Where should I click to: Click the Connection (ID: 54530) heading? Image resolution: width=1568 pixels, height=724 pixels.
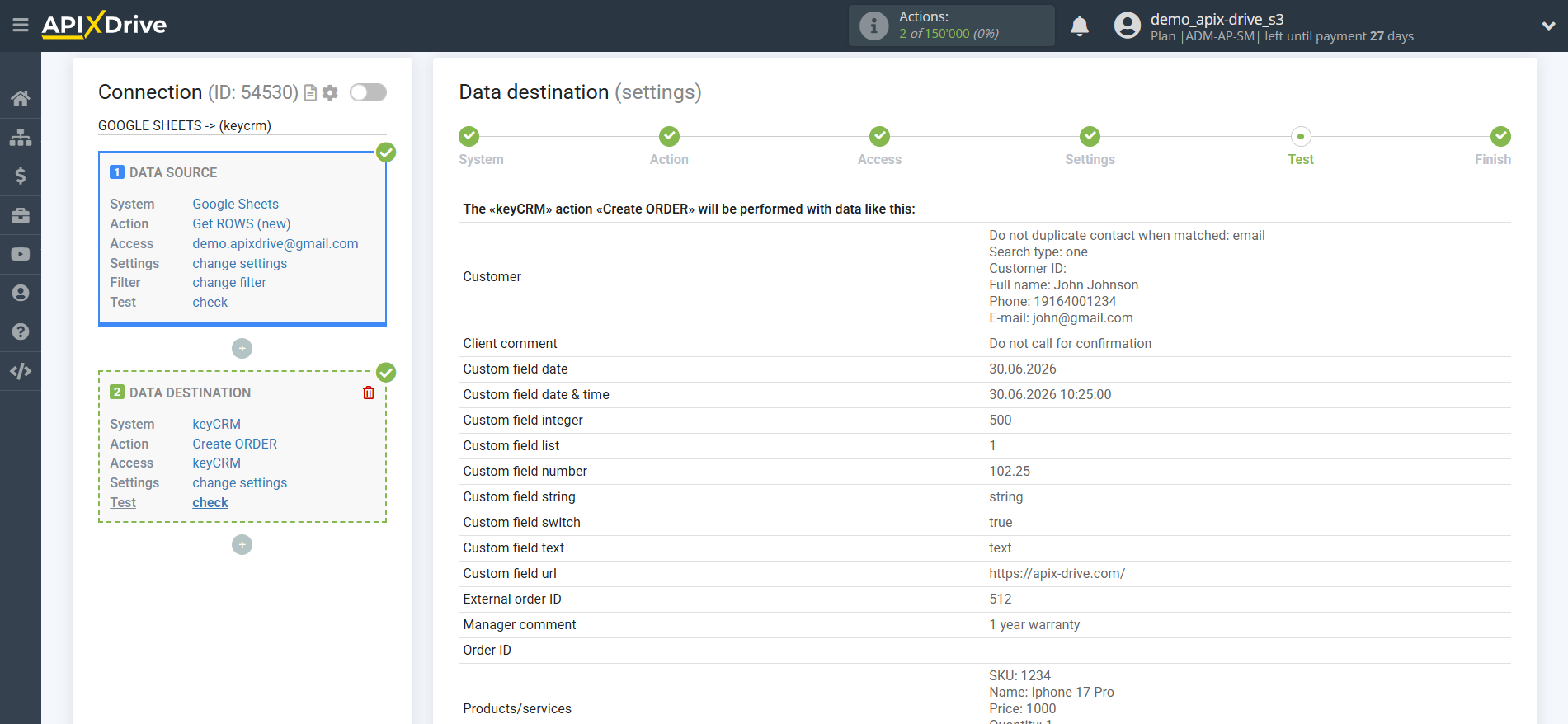click(x=198, y=92)
